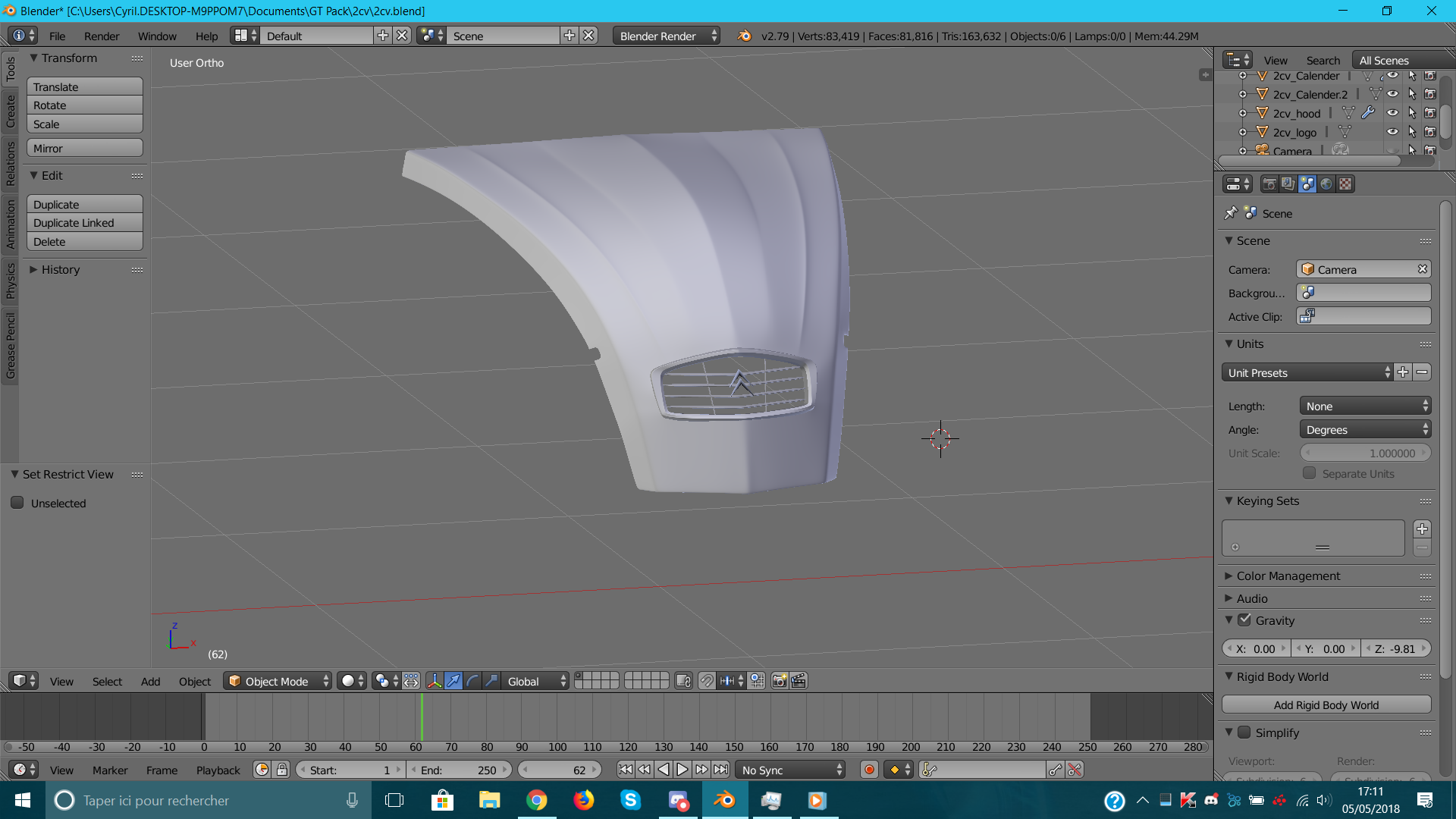Hide the 2cv_hood object via eye icon

(1392, 113)
